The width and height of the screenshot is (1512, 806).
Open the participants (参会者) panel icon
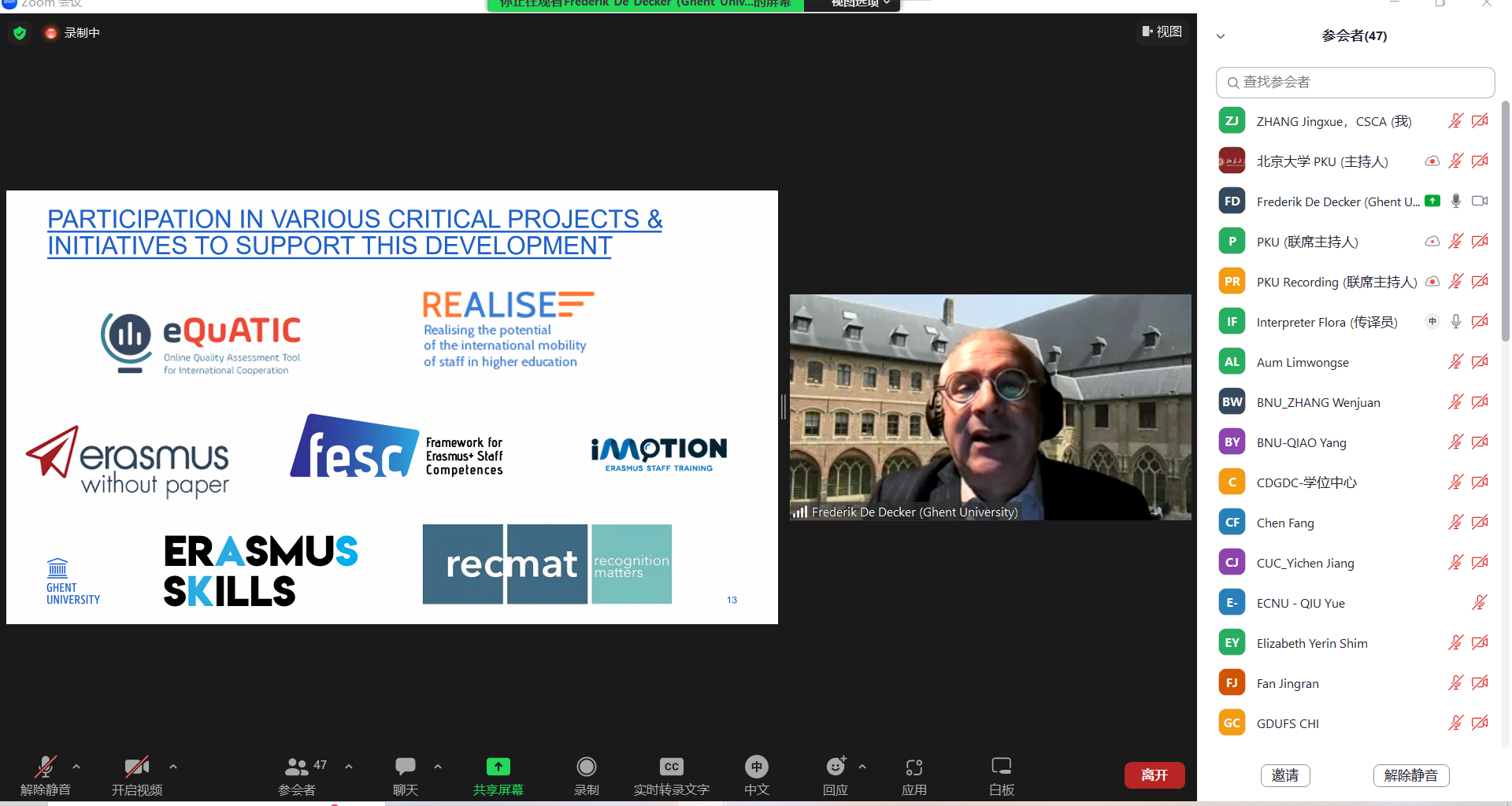click(x=297, y=767)
